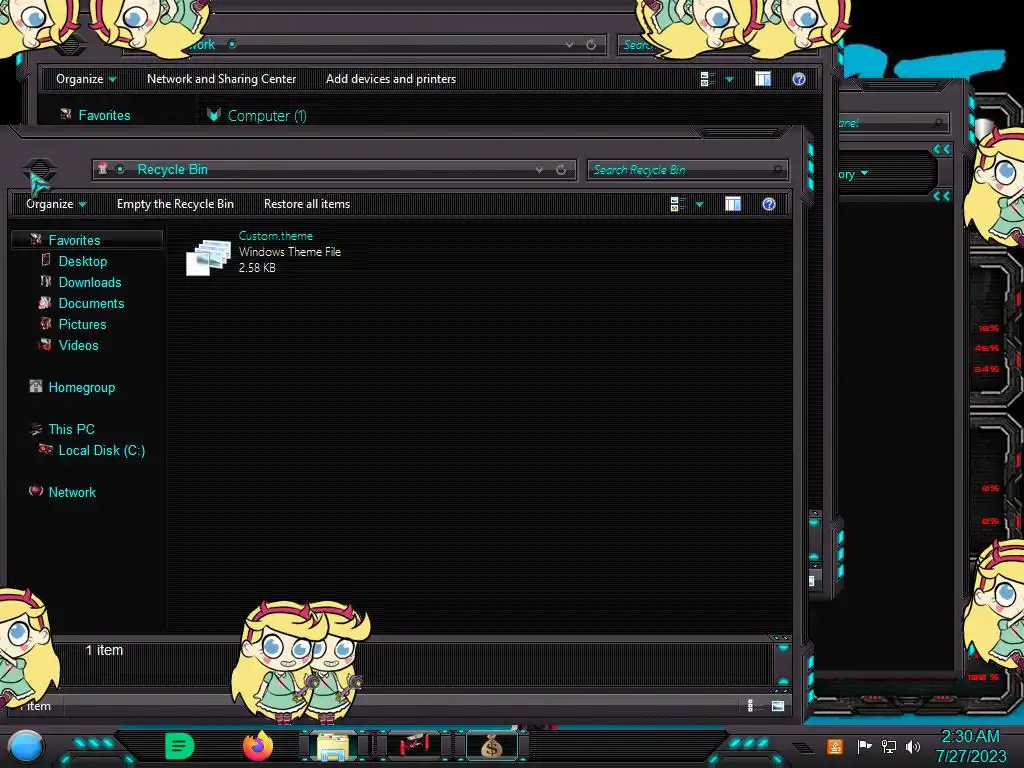1024x768 pixels.
Task: Open view options arrow in Recycle Bin
Action: [699, 204]
